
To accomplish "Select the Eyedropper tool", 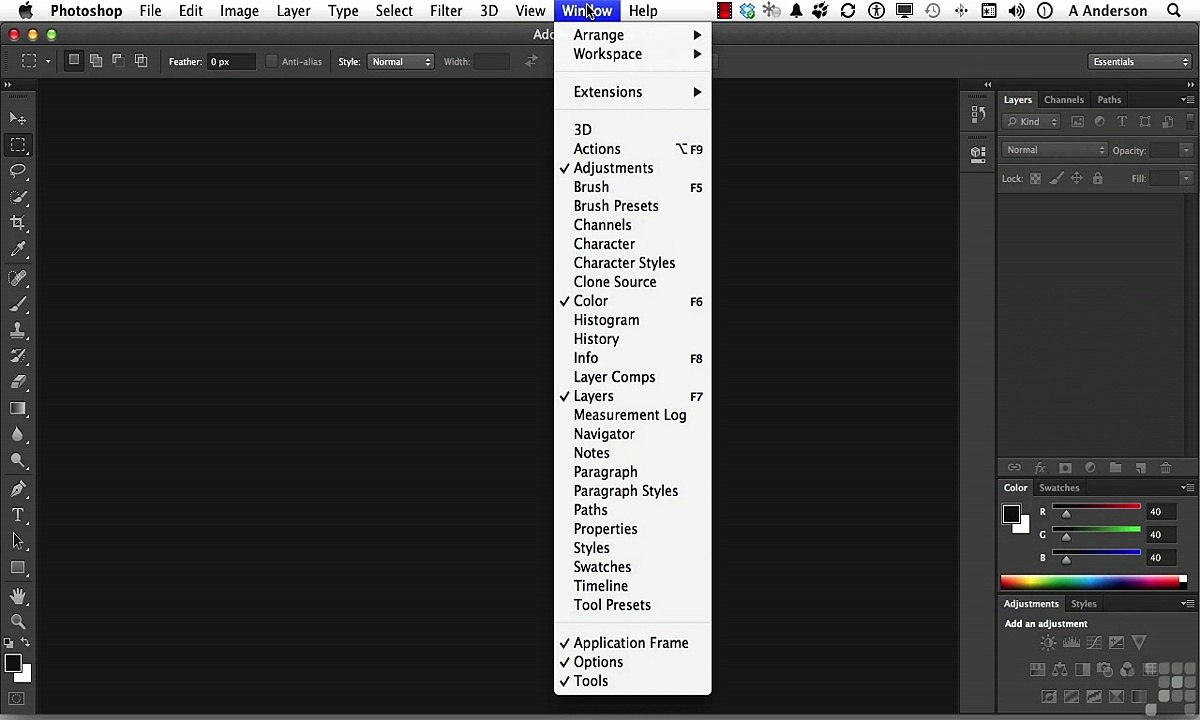I will coord(18,249).
